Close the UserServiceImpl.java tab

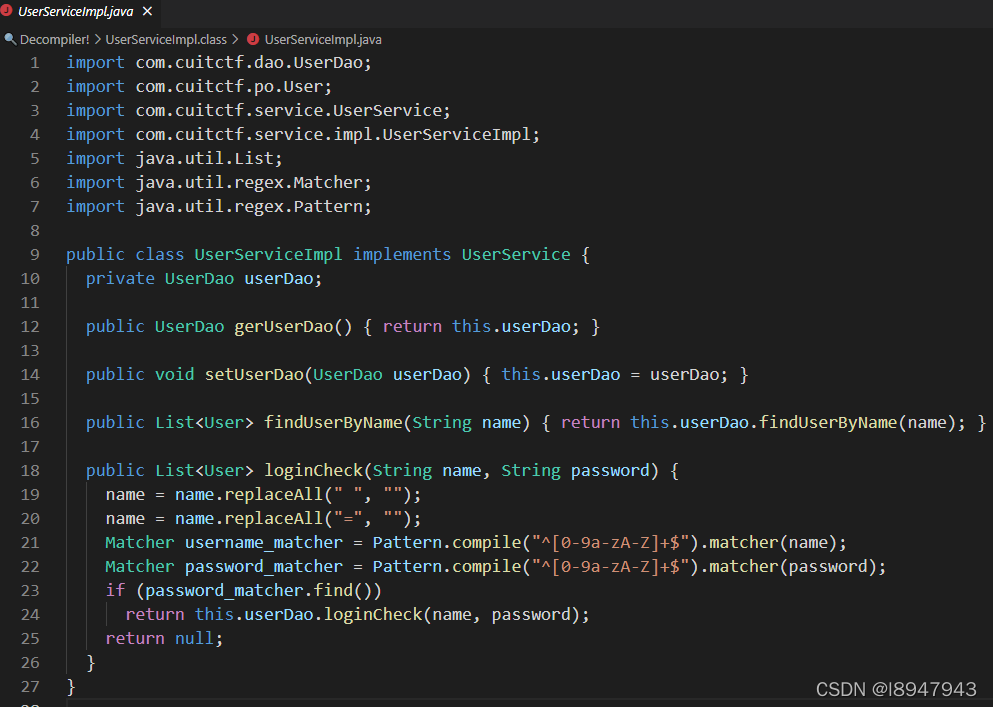[x=148, y=12]
